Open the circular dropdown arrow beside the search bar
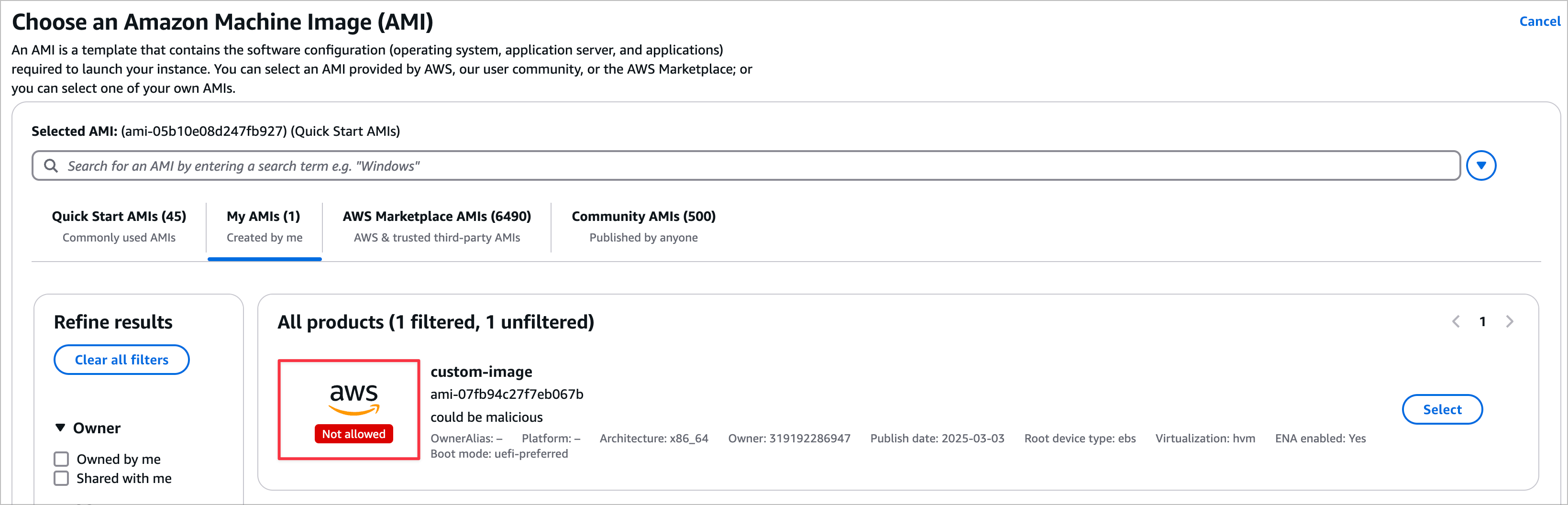Screen dimensions: 1568x505 click(1480, 165)
